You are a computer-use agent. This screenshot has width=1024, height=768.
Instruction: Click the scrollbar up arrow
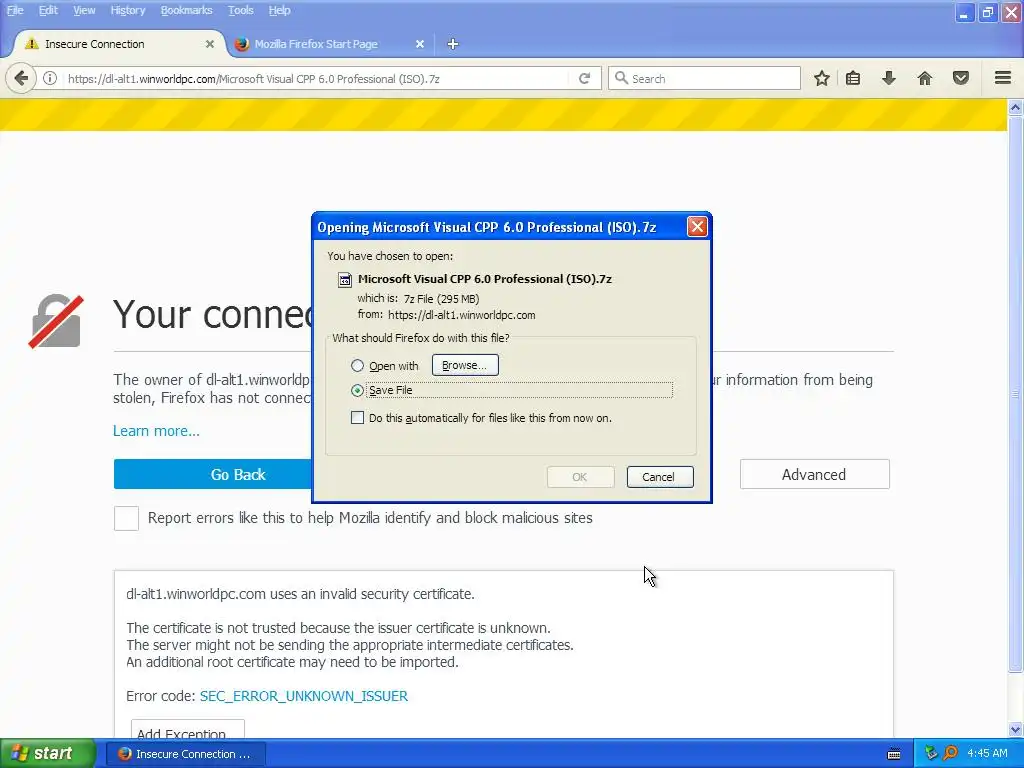(1016, 107)
